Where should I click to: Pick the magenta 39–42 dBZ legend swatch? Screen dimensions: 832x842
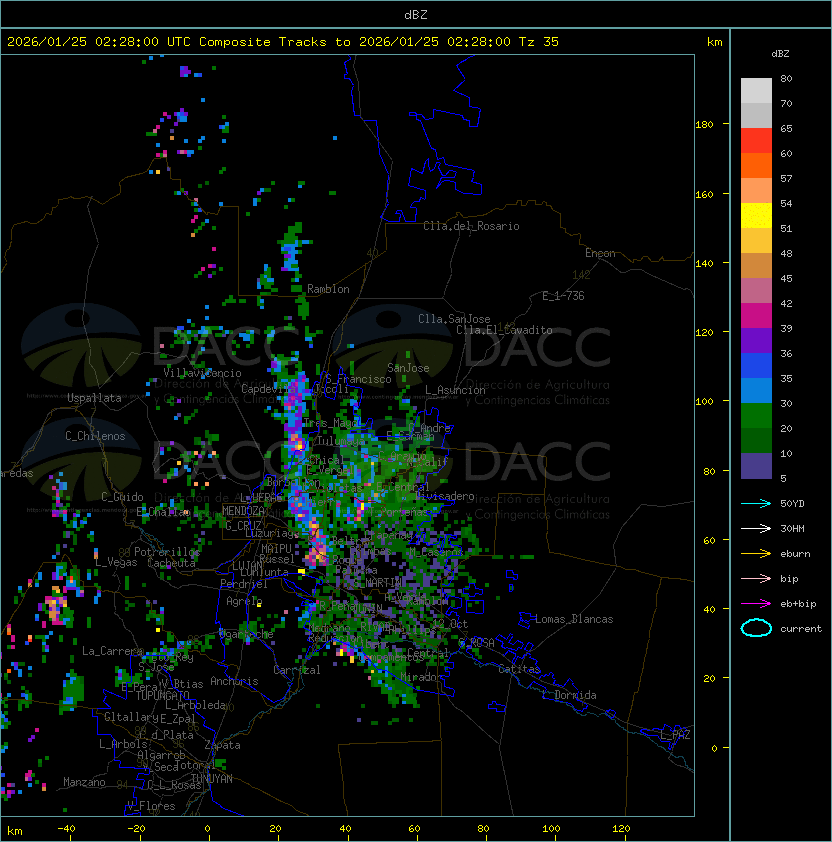pos(756,316)
